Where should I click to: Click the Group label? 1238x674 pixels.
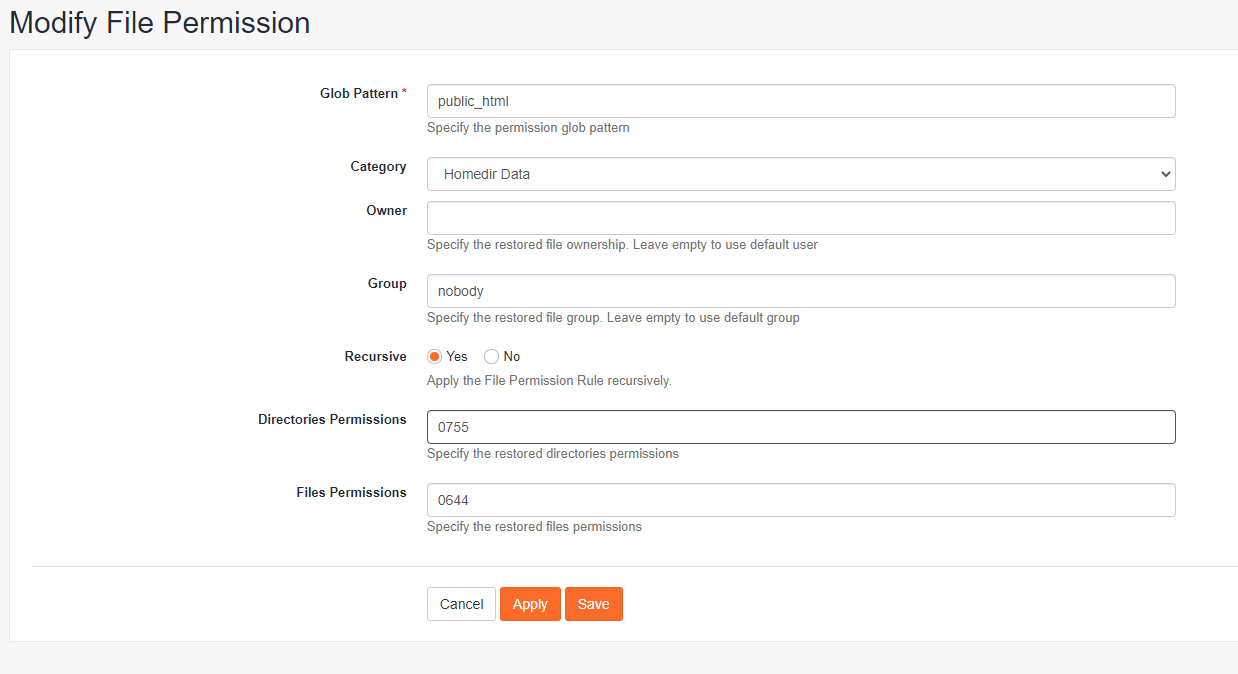(387, 284)
